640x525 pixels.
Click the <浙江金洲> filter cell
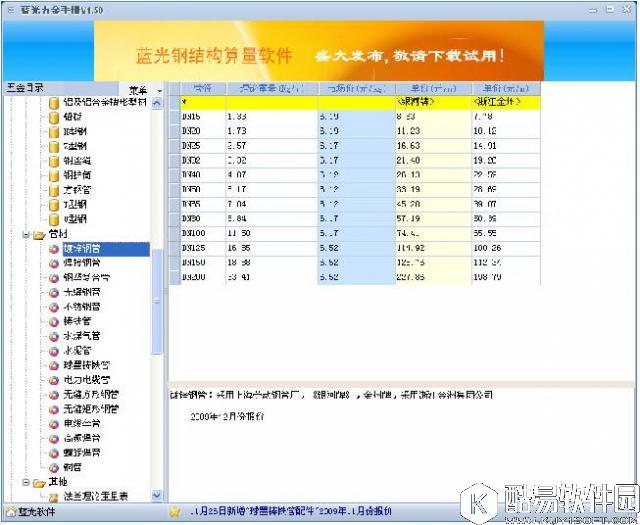click(x=506, y=102)
